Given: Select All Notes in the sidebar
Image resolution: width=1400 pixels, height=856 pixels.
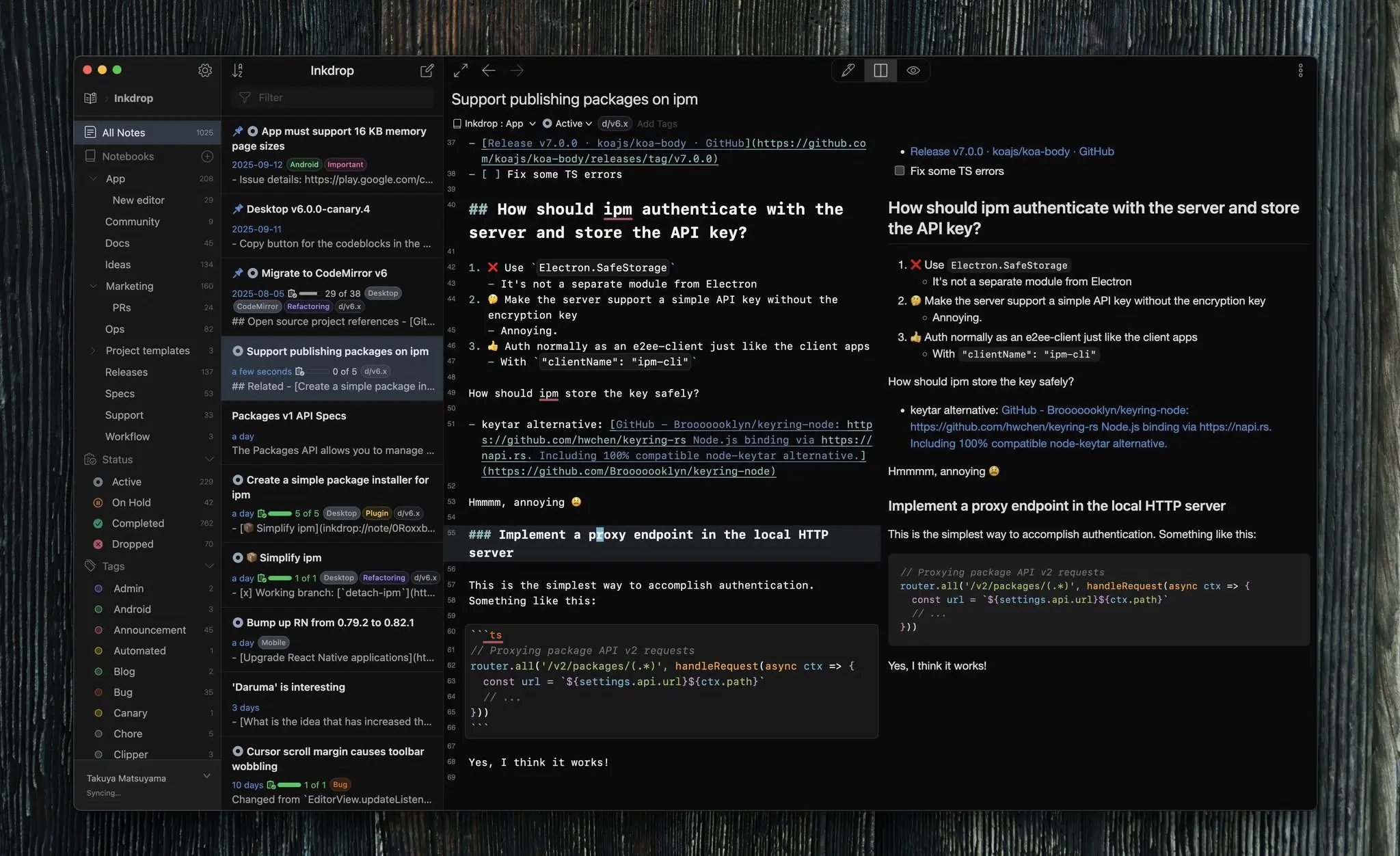Looking at the screenshot, I should (124, 133).
